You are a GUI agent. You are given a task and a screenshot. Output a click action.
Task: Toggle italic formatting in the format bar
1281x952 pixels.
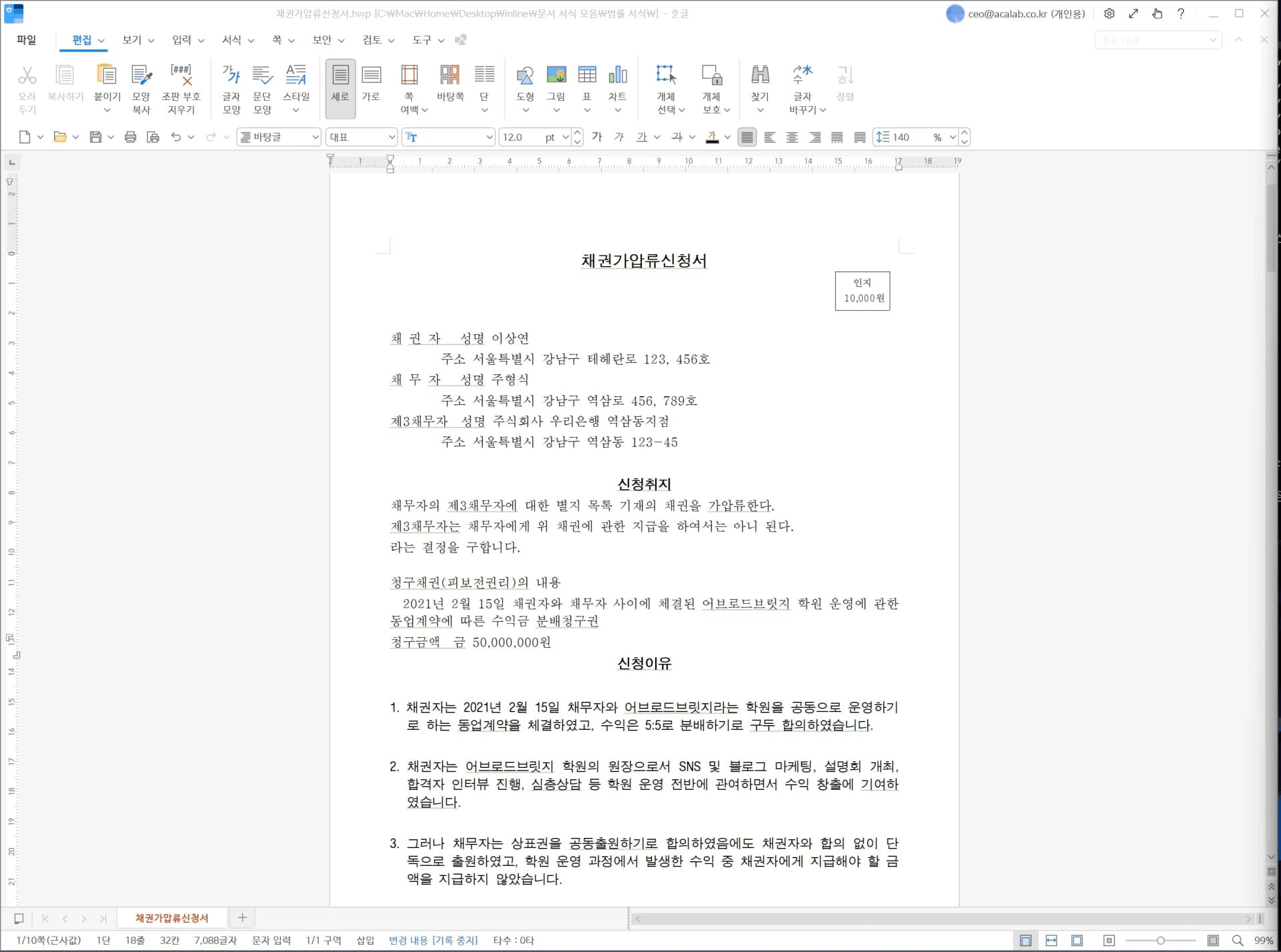click(619, 137)
